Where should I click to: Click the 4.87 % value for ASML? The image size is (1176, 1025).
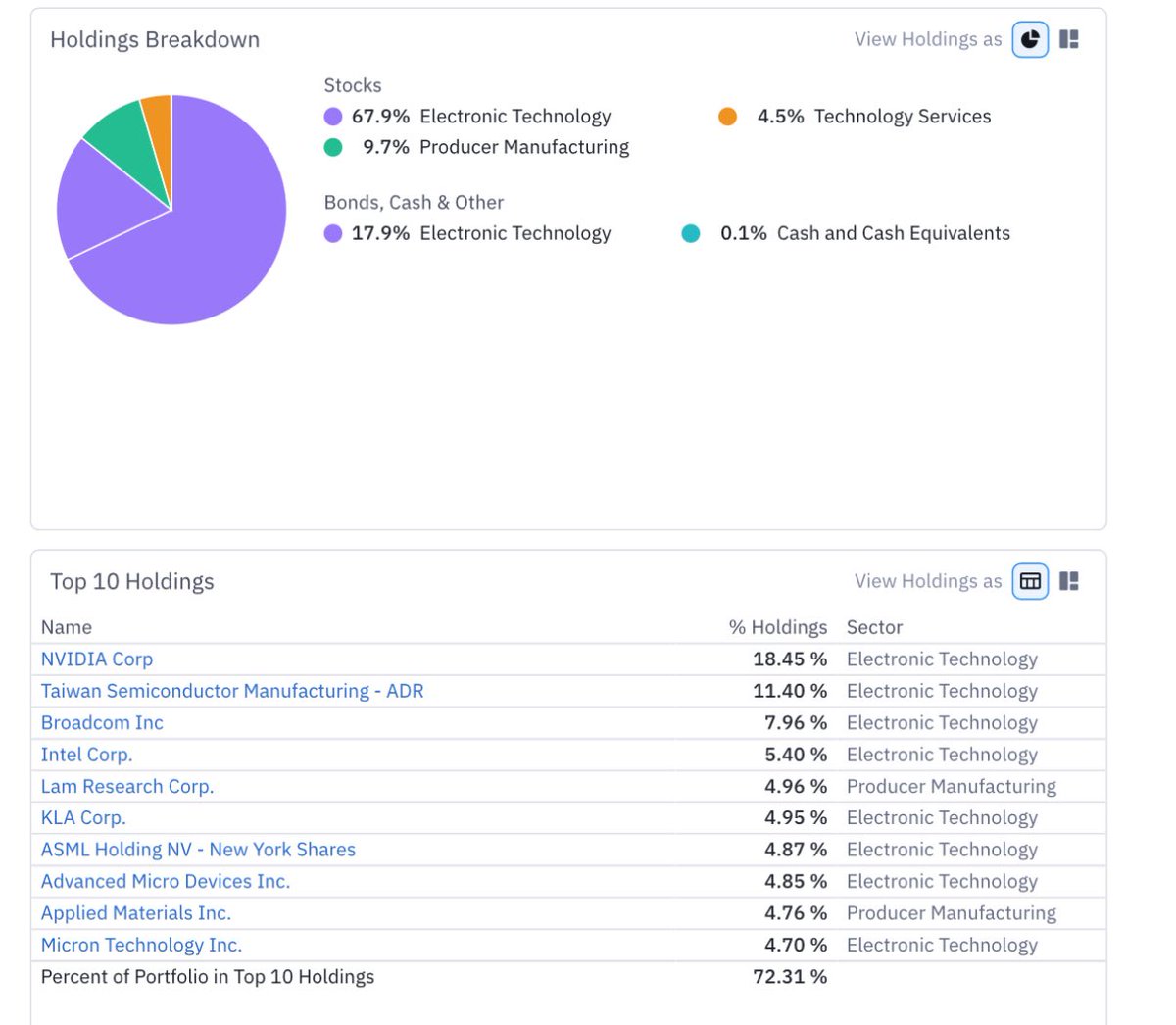coord(796,850)
